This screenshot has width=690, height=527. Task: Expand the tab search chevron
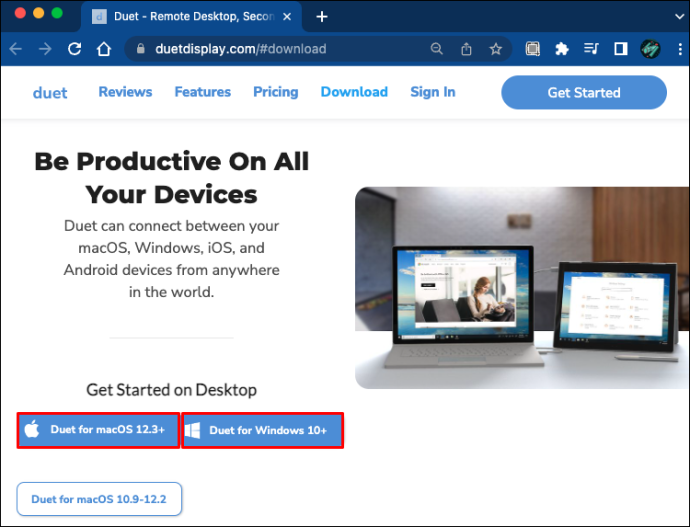(679, 17)
